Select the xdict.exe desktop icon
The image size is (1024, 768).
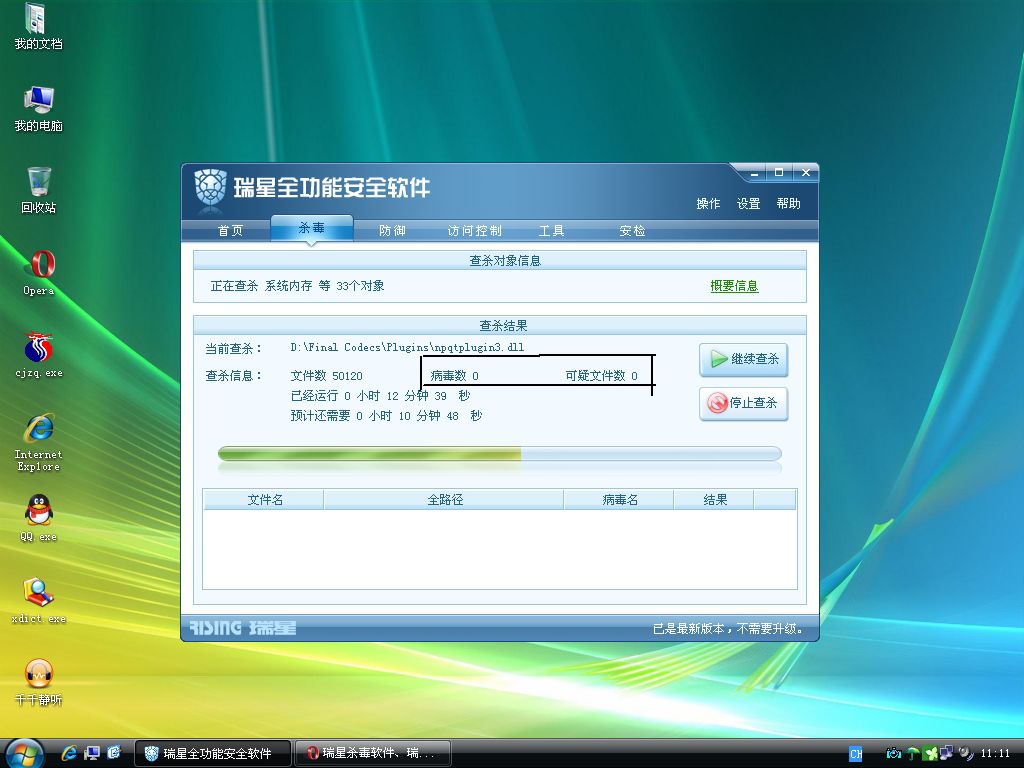[x=39, y=601]
